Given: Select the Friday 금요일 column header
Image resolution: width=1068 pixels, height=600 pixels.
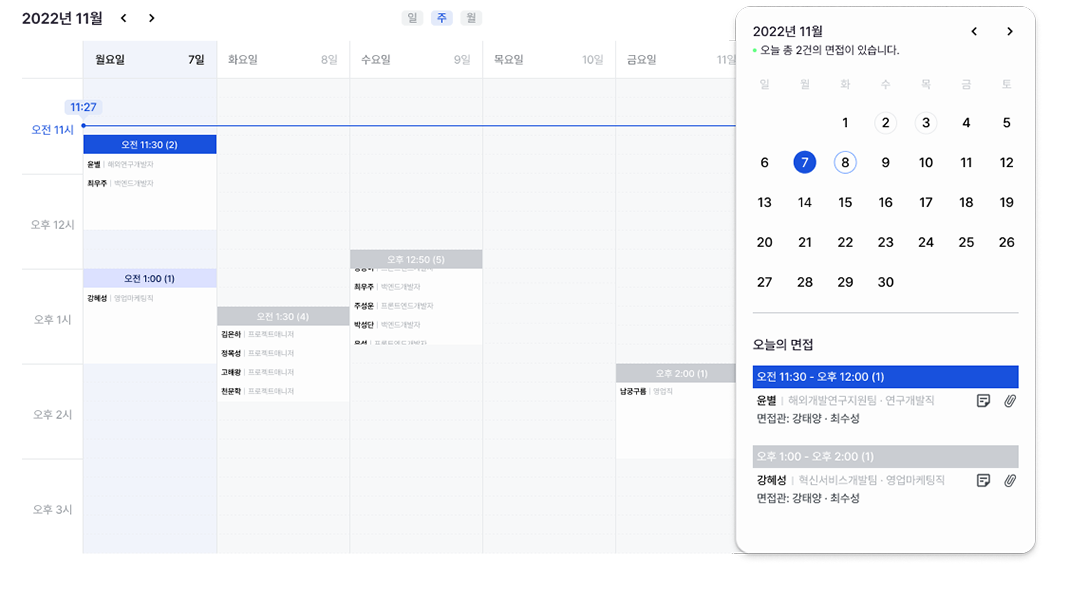Looking at the screenshot, I should 676,60.
